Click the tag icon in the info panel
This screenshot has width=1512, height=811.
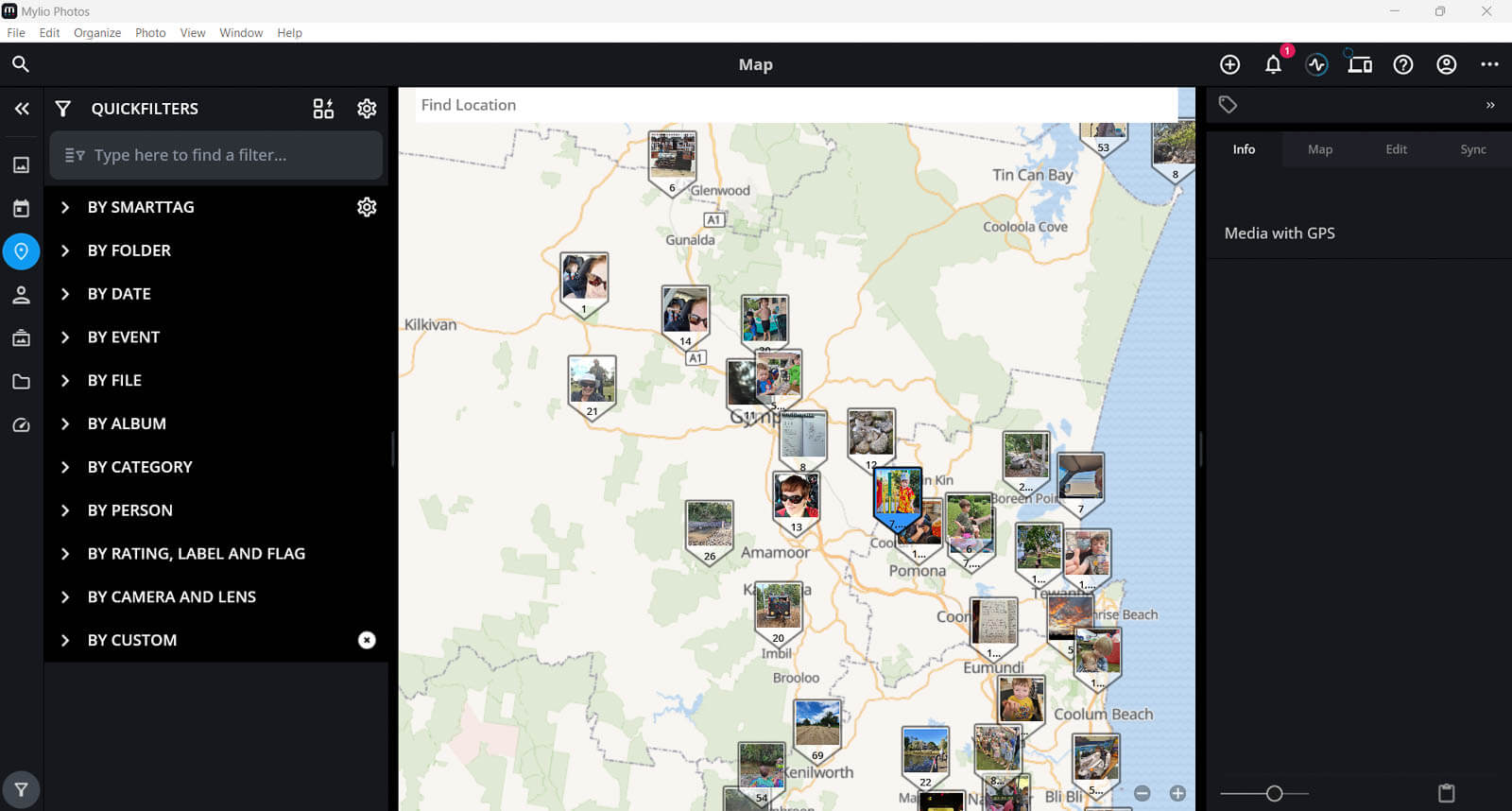click(1228, 105)
